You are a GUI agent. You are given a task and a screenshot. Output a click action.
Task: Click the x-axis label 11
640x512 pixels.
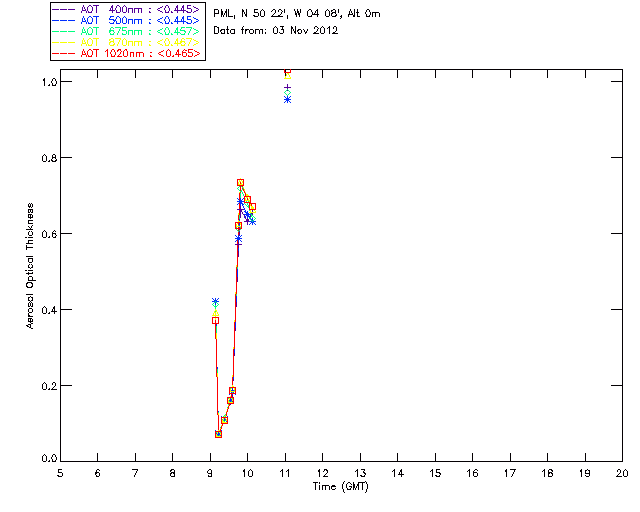(x=285, y=473)
